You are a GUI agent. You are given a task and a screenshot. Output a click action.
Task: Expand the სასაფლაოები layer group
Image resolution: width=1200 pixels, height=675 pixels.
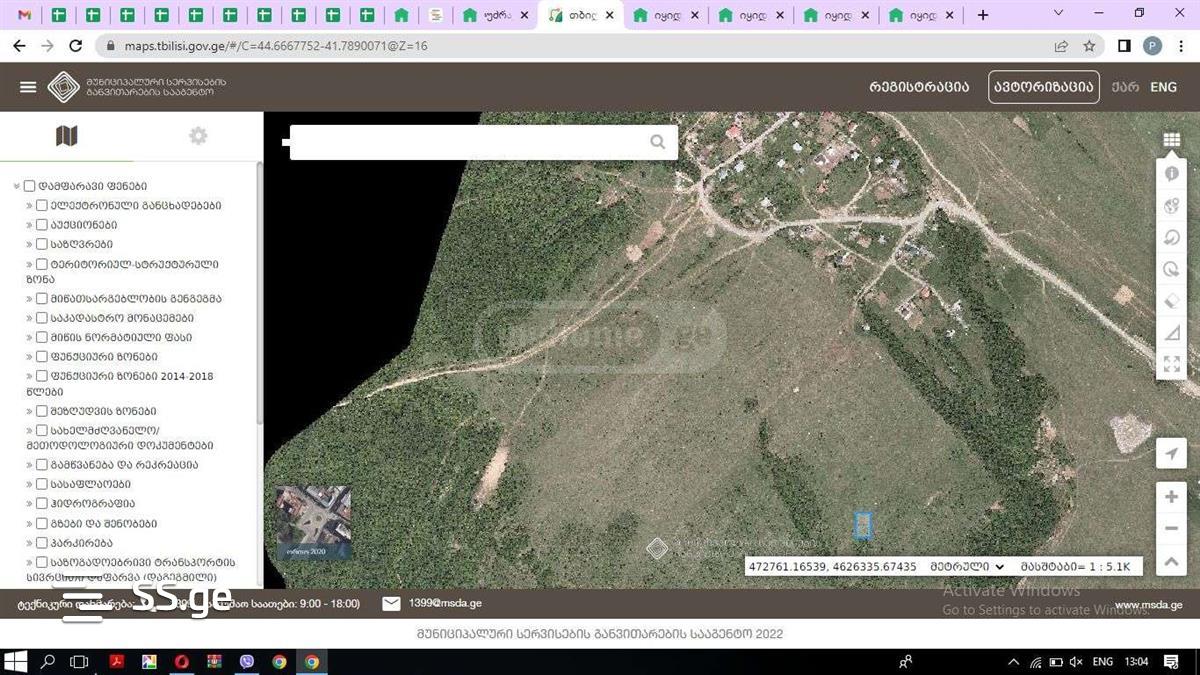[x=30, y=484]
